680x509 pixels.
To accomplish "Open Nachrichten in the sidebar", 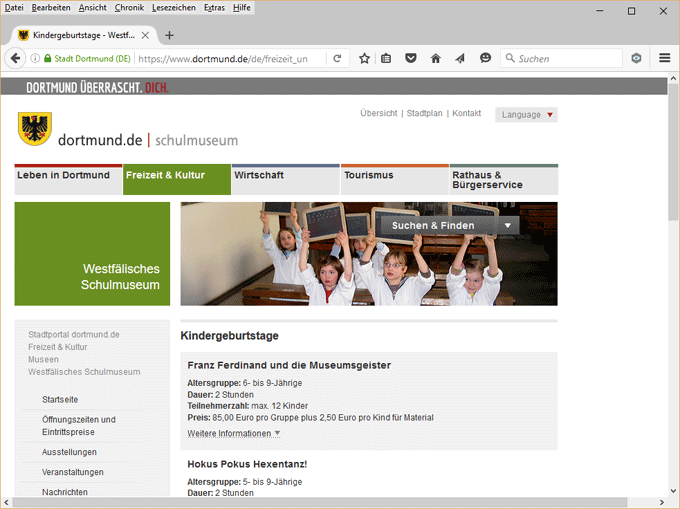I will click(x=65, y=492).
